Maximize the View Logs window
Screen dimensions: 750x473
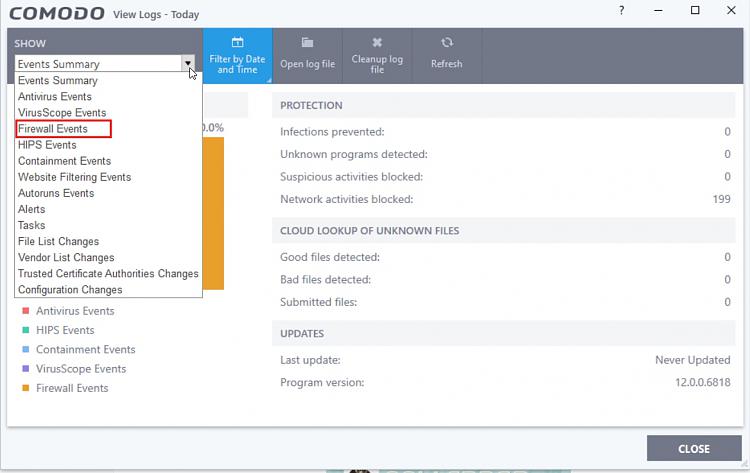point(695,10)
